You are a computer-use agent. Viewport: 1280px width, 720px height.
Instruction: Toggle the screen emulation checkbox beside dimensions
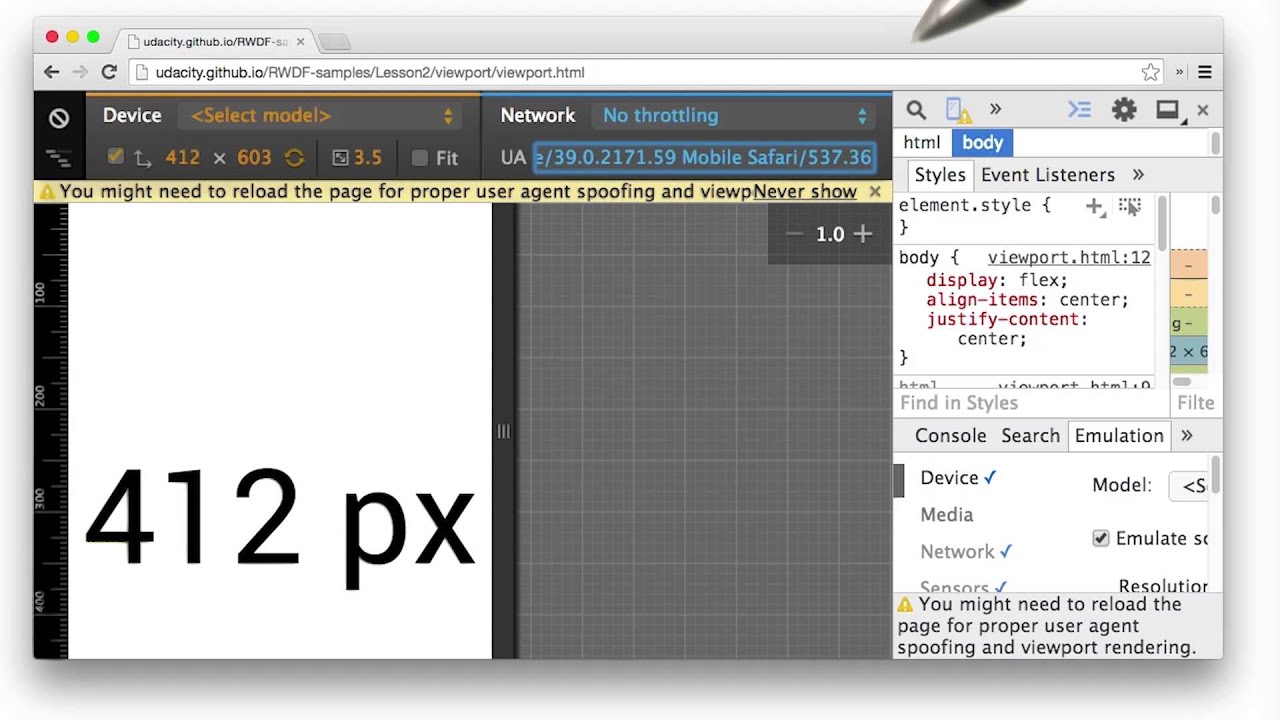[x=115, y=157]
